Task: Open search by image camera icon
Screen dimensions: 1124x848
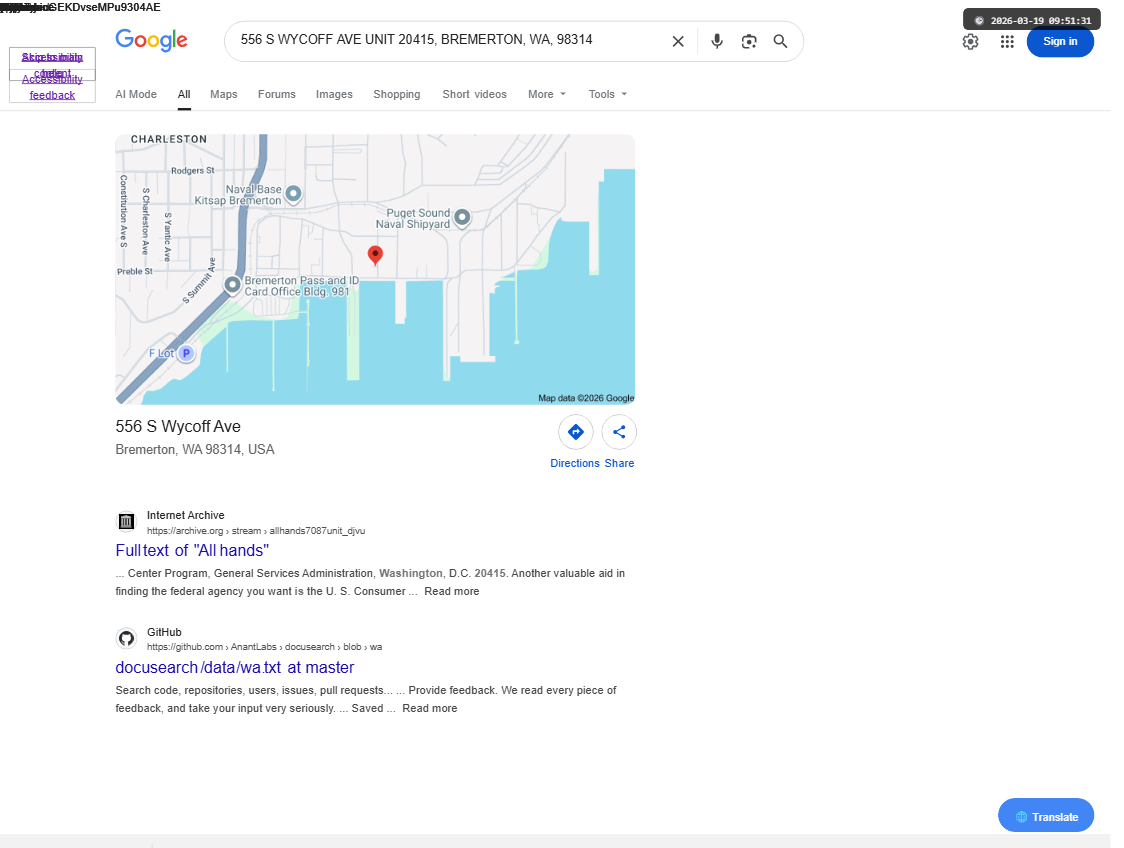Action: point(748,42)
